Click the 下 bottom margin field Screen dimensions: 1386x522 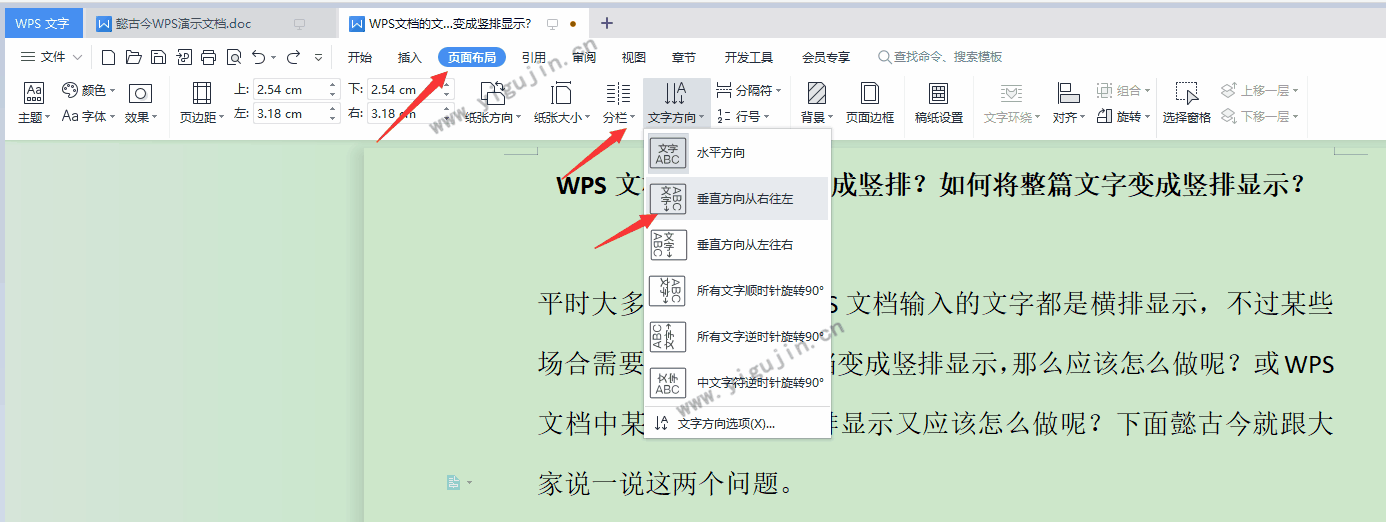[405, 89]
